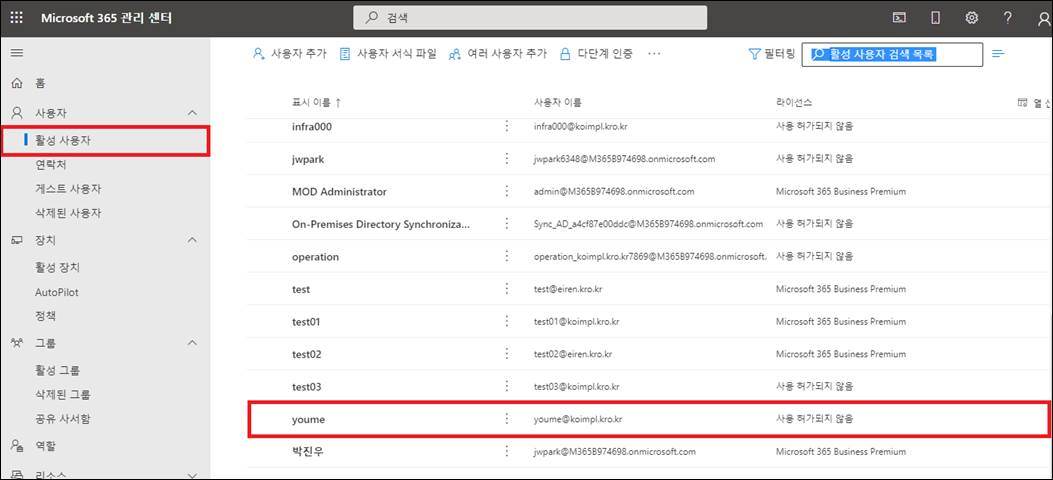Open more actions for operation row
1053x480 pixels.
pos(507,256)
